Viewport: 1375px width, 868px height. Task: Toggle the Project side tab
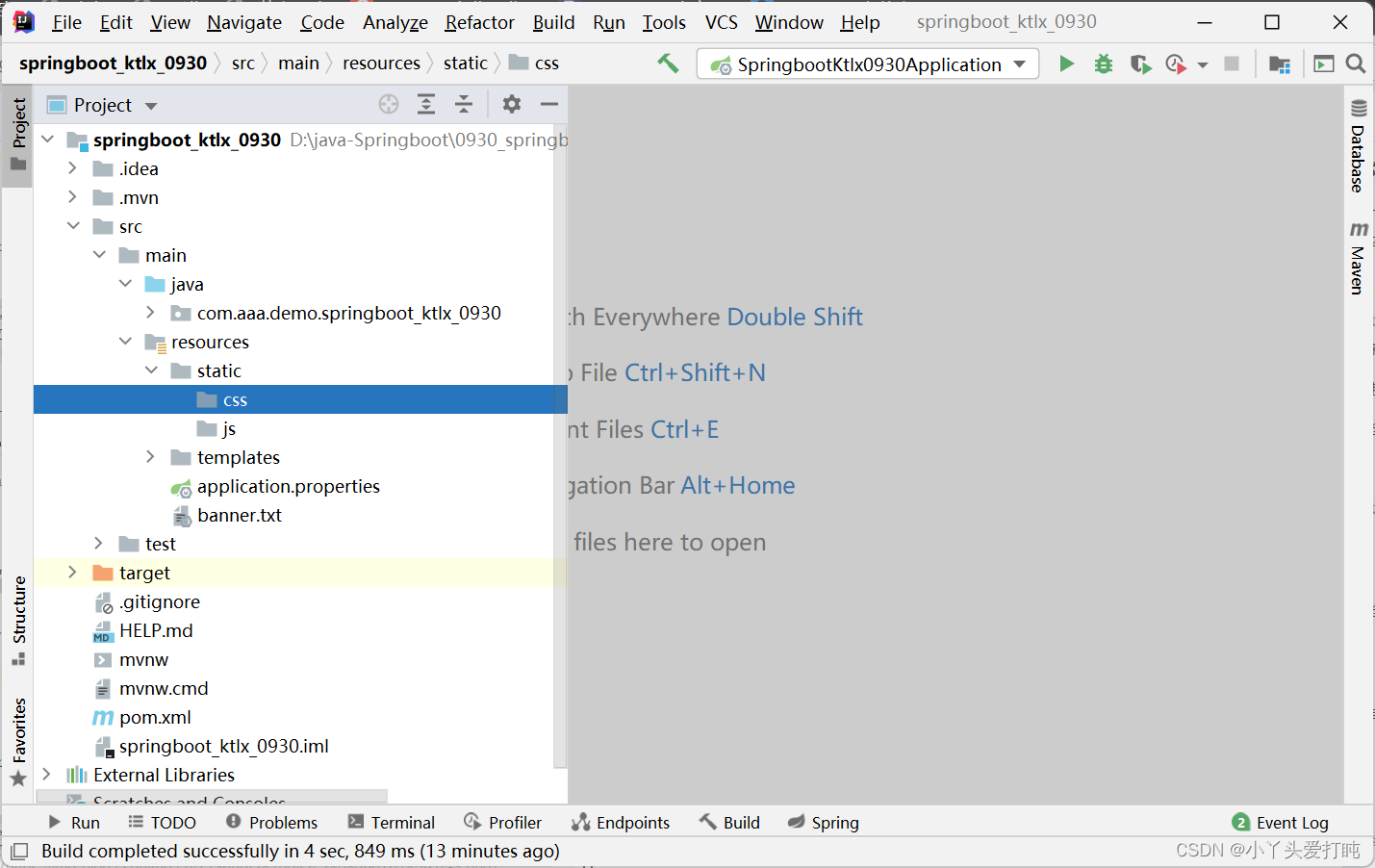click(18, 135)
